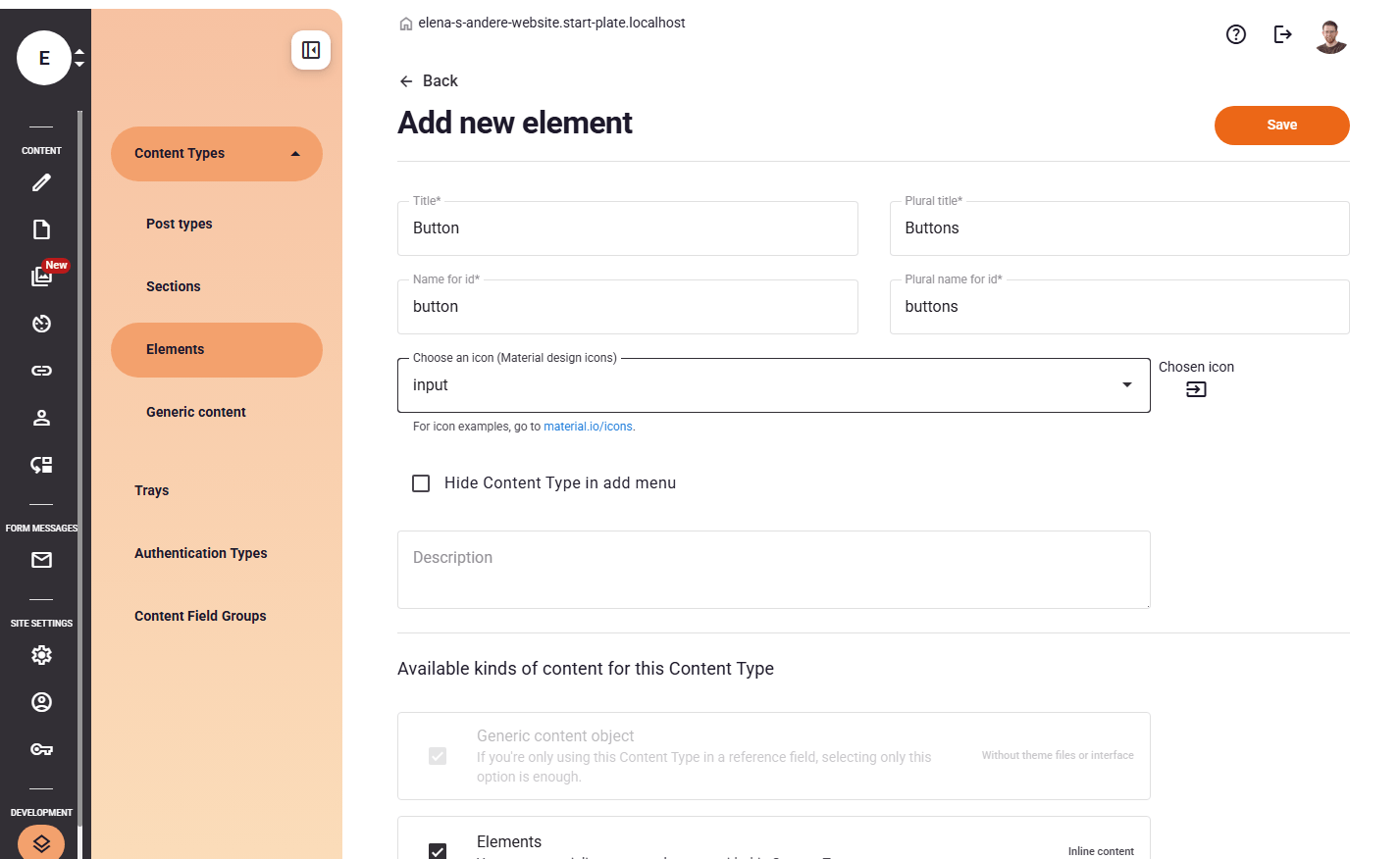Click the pencil edit icon in sidebar

41,182
